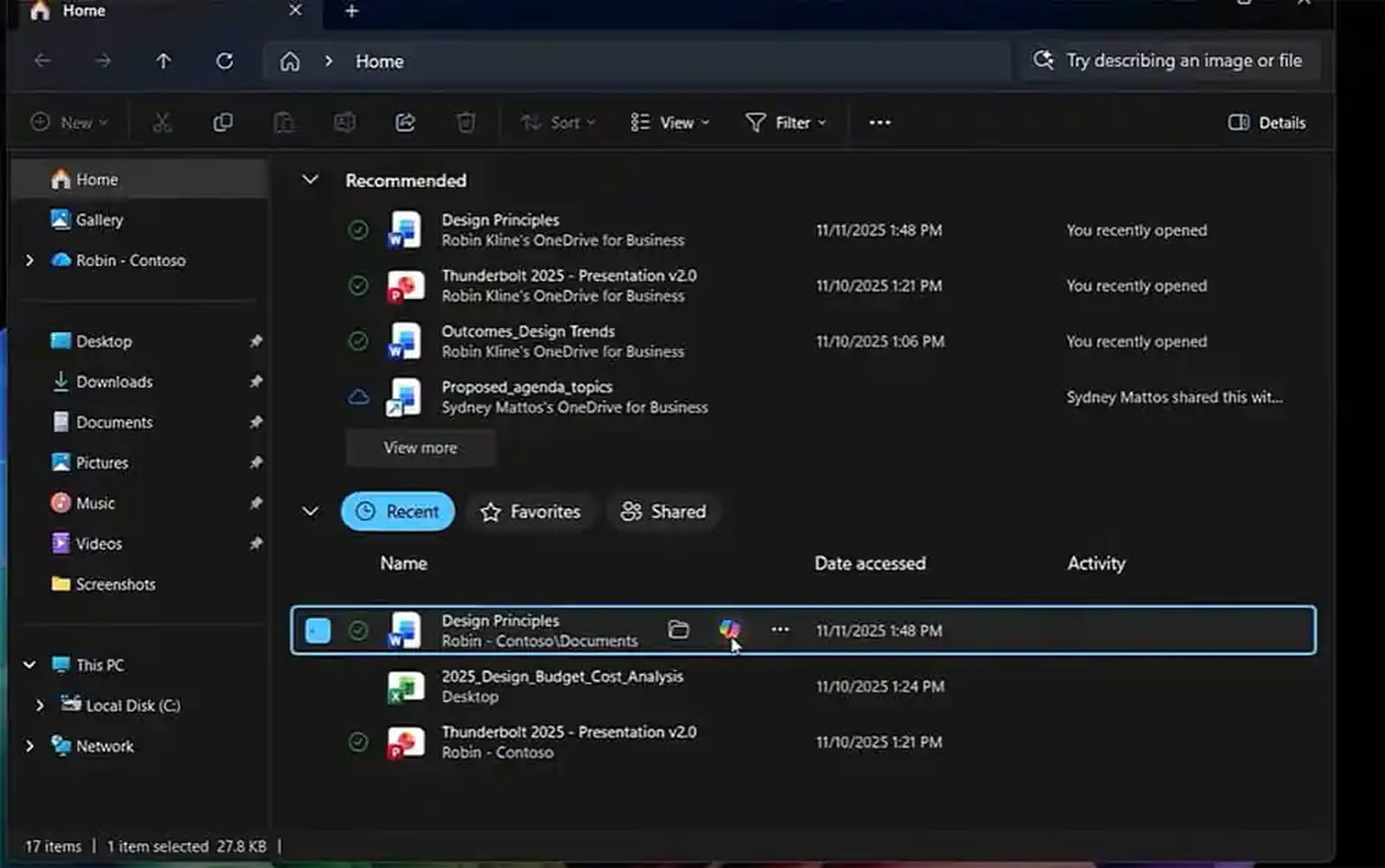1385x868 pixels.
Task: Open the Details pane
Action: click(1266, 122)
